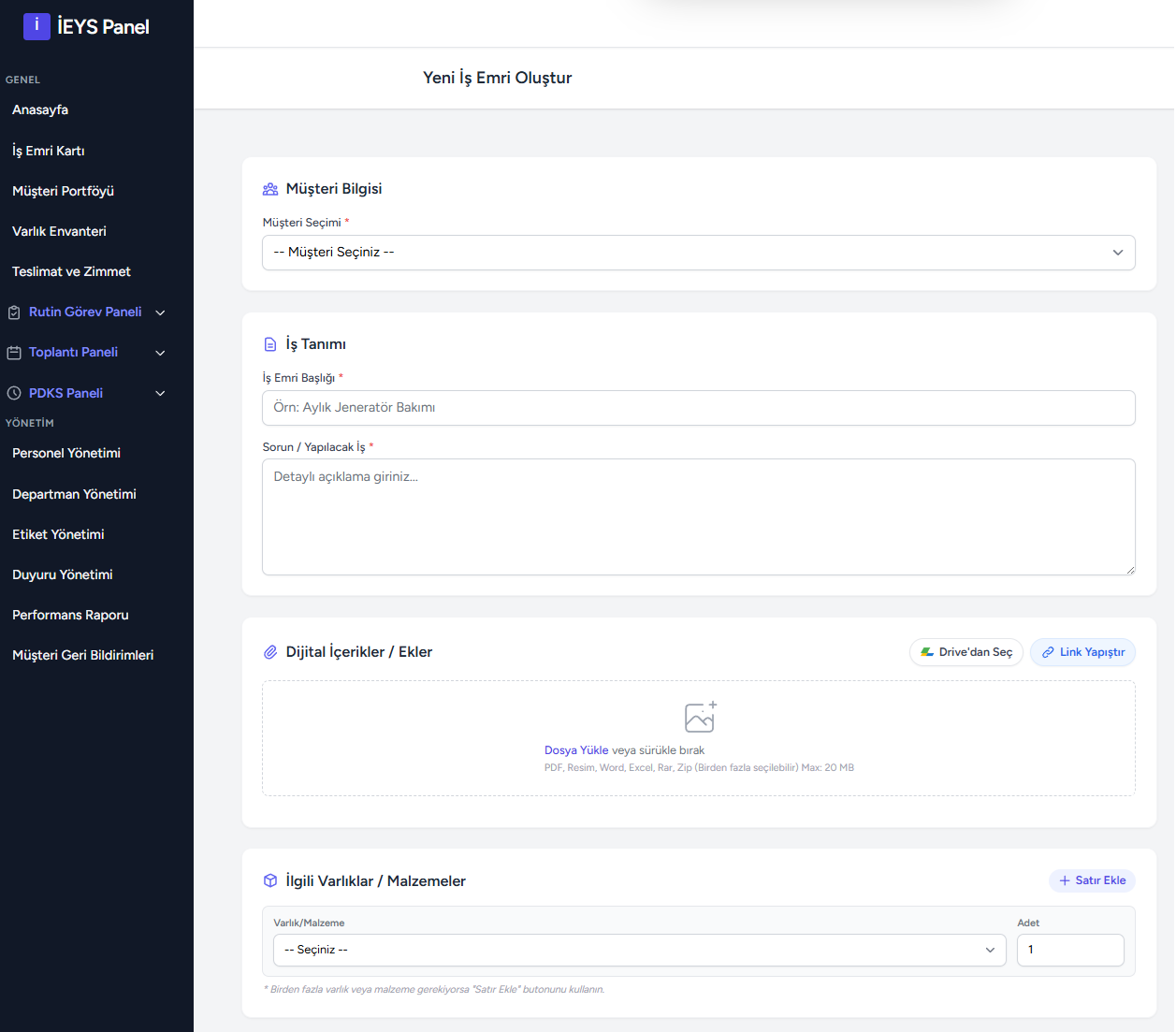
Task: Expand the PDKS Paneli submenu chevron
Action: pos(160,394)
